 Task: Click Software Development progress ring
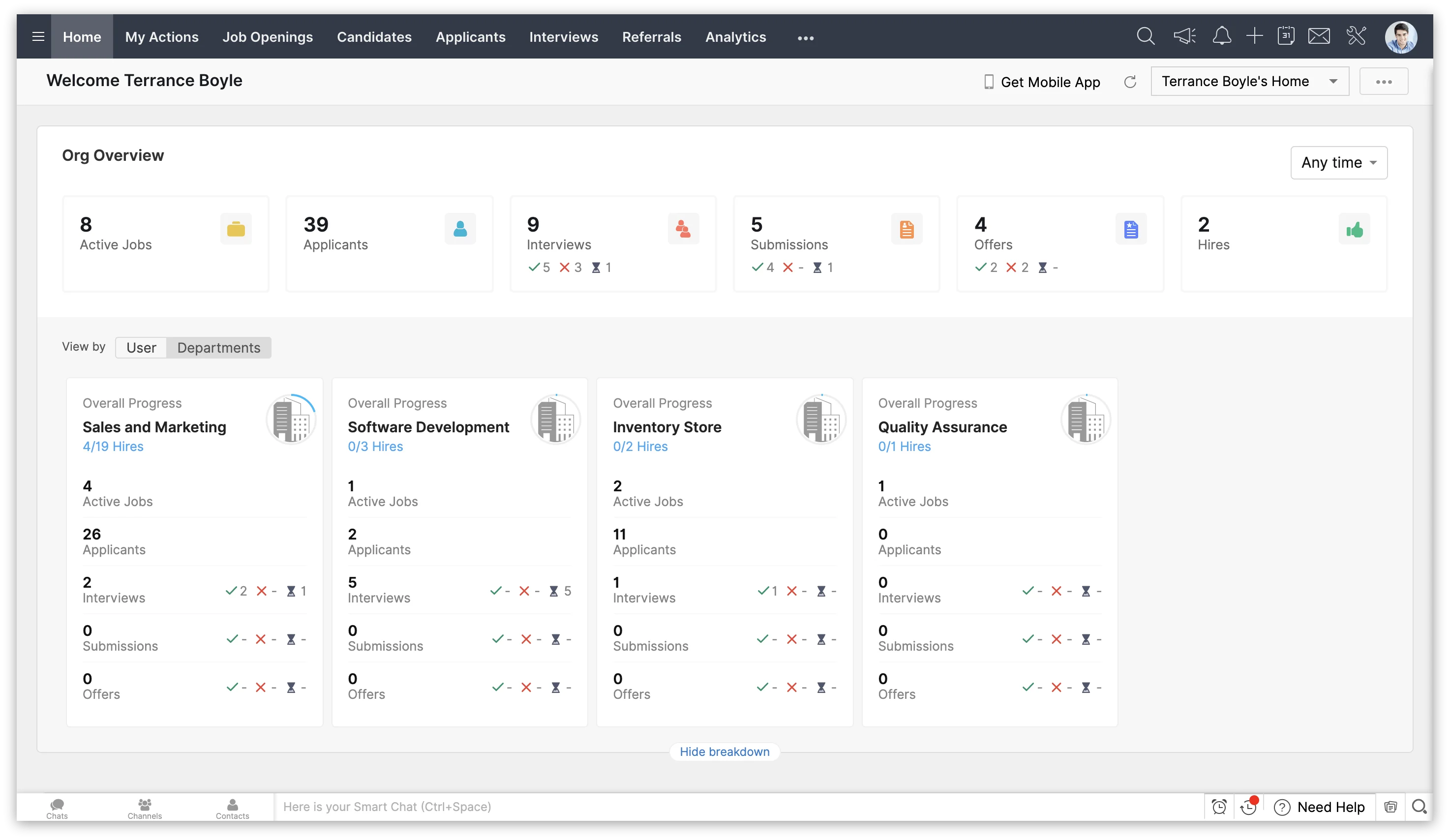tap(556, 419)
